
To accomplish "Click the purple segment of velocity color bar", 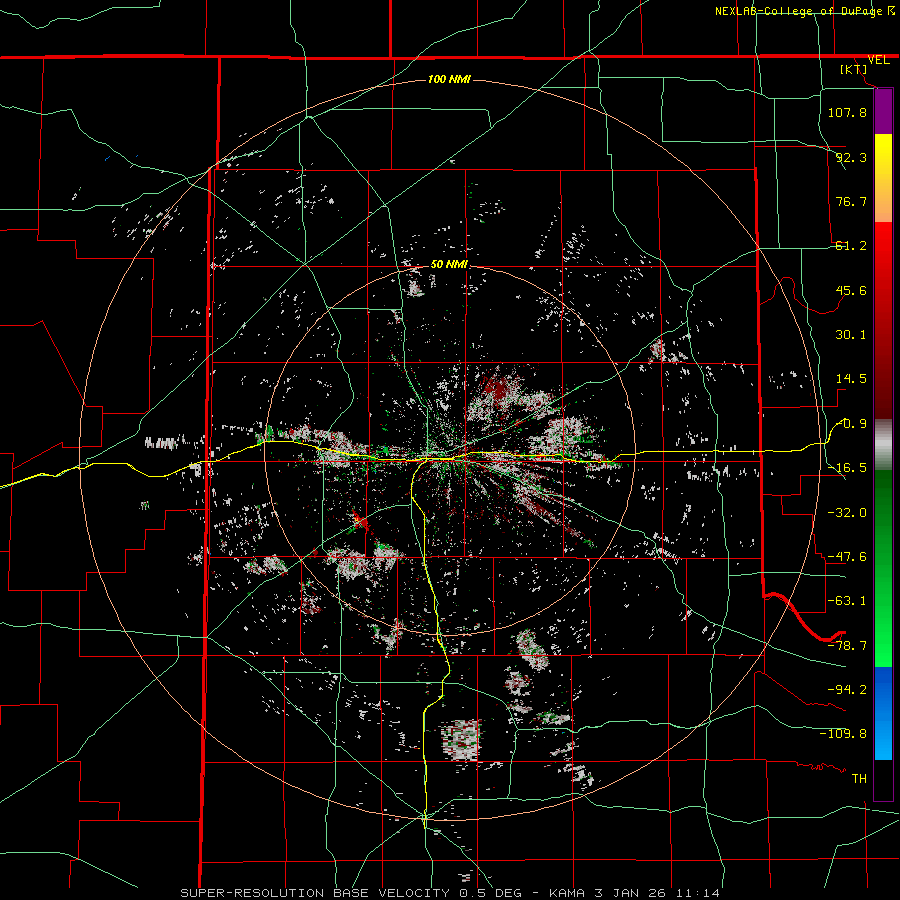I will [883, 112].
